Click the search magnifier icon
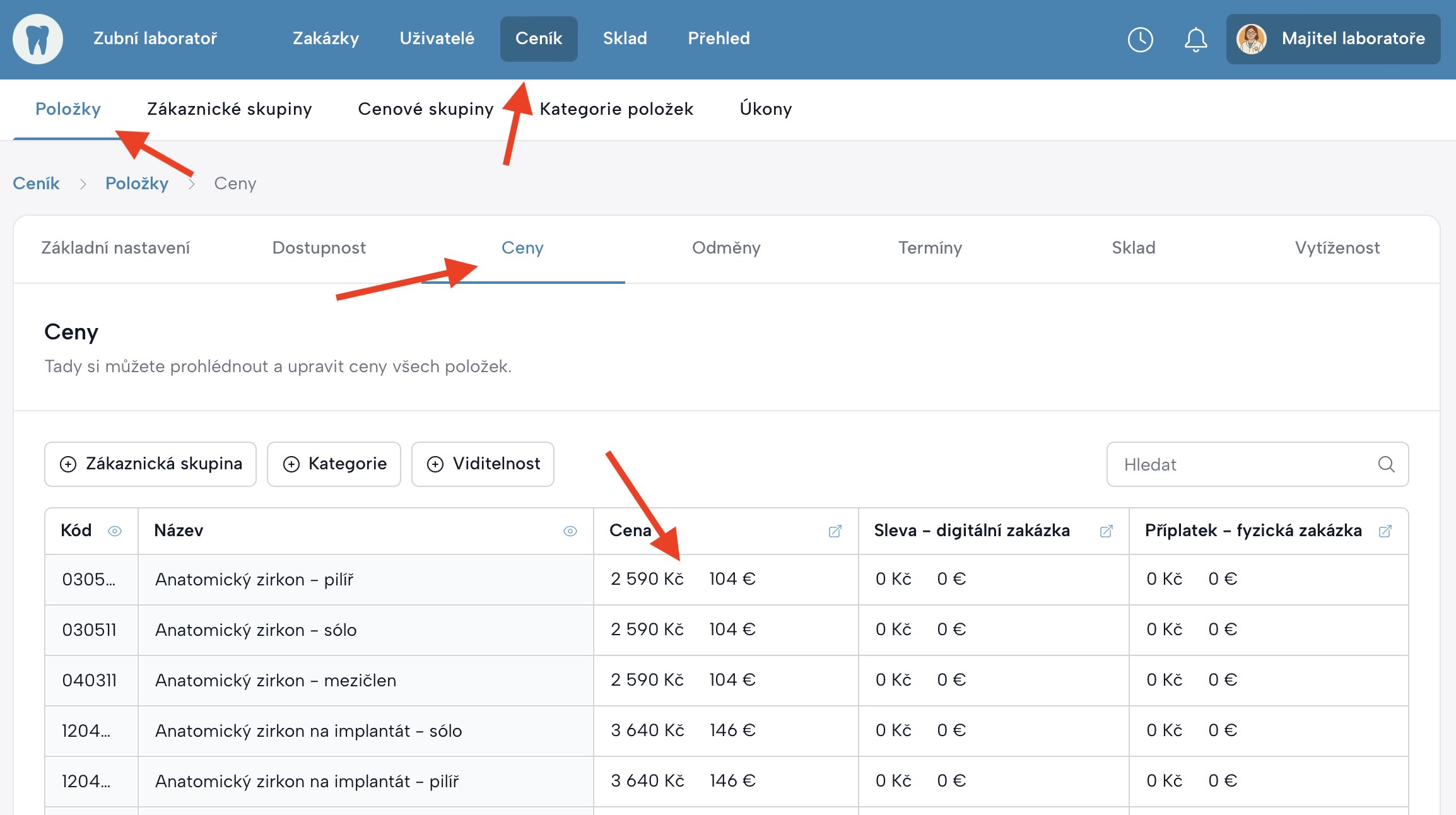1456x815 pixels. [1386, 464]
